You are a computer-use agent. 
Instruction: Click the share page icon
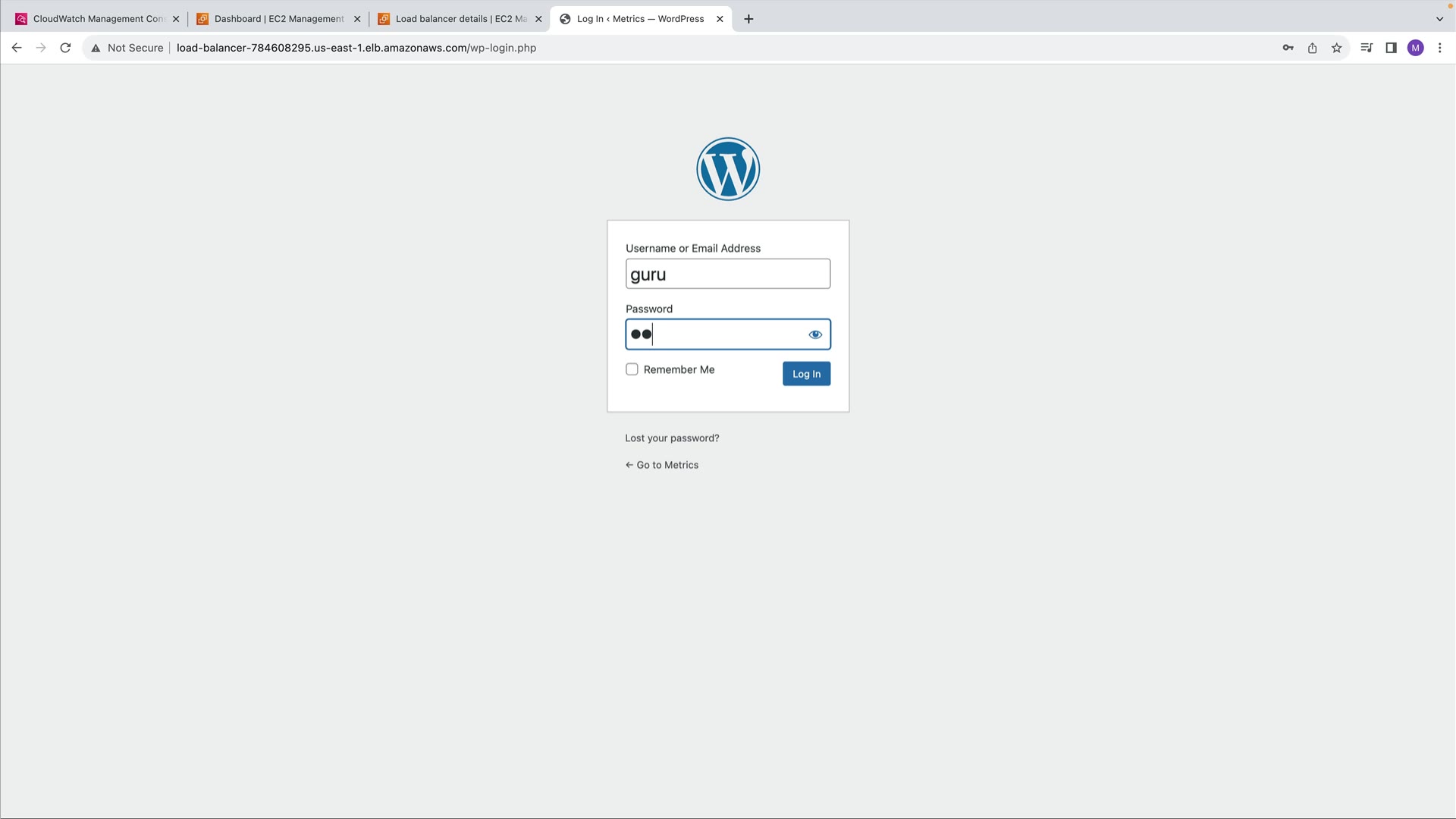pos(1312,48)
